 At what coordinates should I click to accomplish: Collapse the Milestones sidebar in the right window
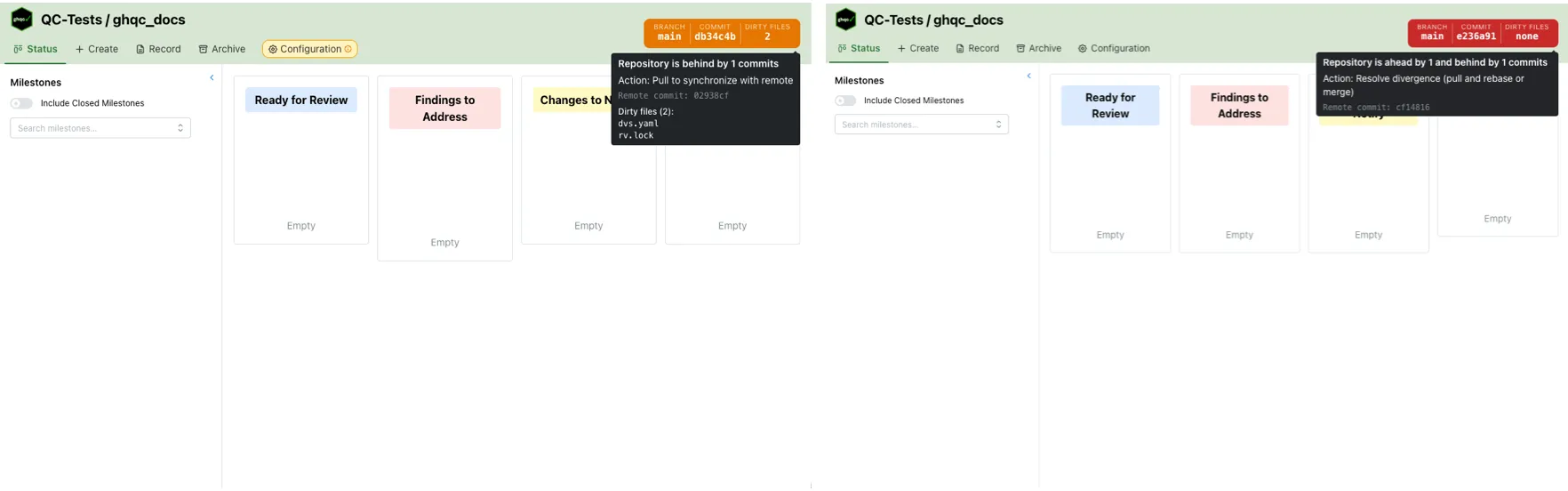click(1028, 76)
